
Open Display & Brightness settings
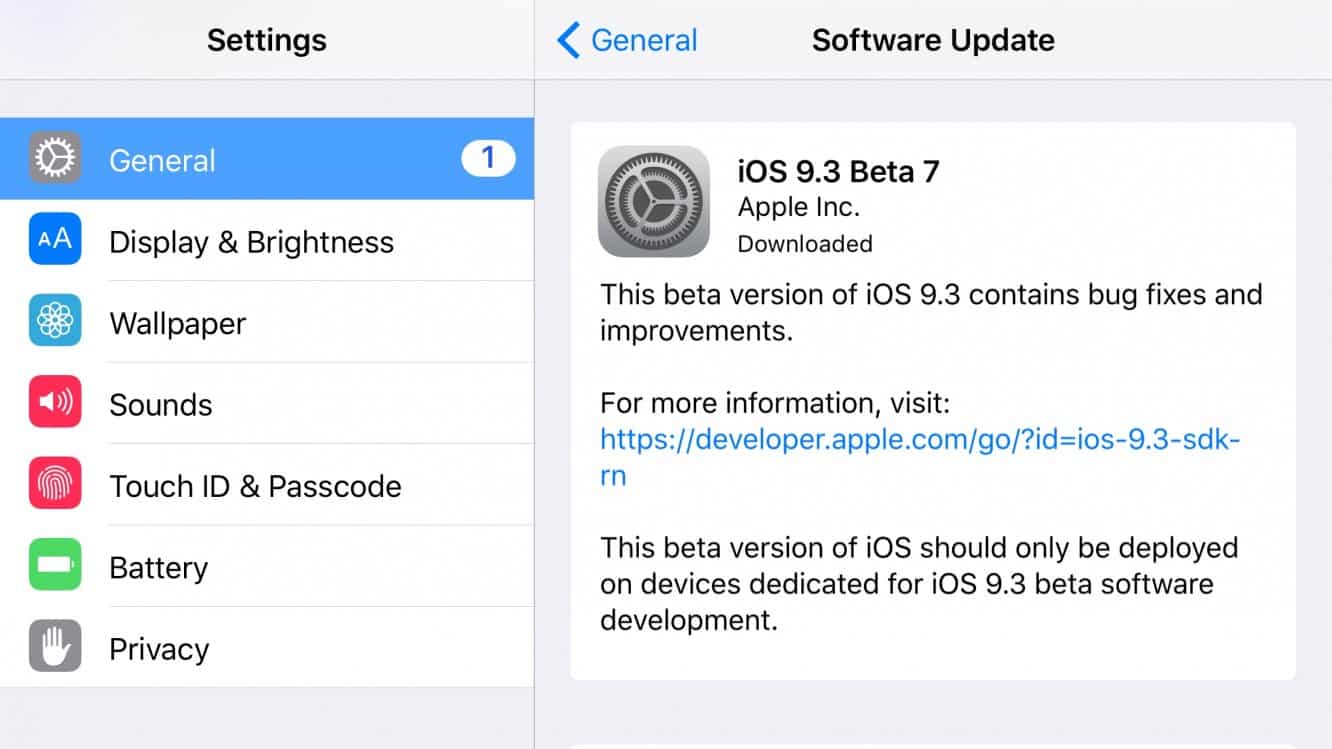coord(251,242)
